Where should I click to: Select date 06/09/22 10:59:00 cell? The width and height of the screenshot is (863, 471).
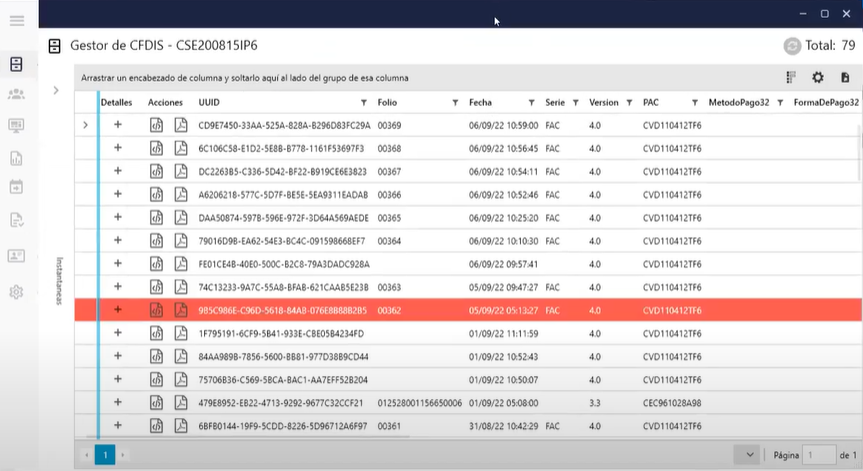click(504, 125)
